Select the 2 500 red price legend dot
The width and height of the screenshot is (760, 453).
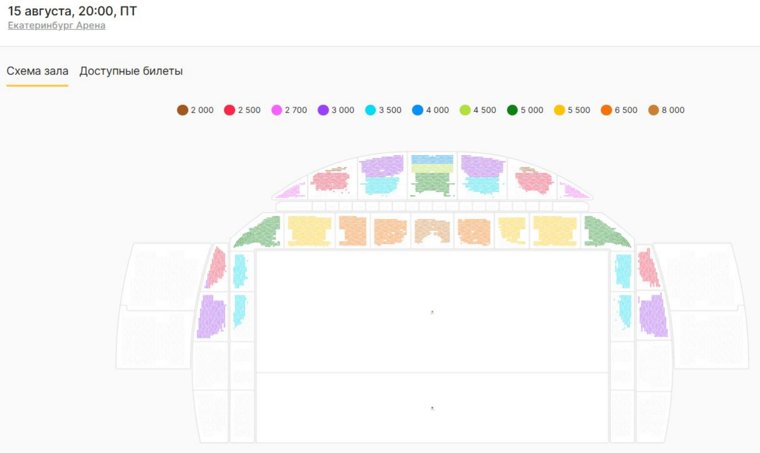[229, 110]
